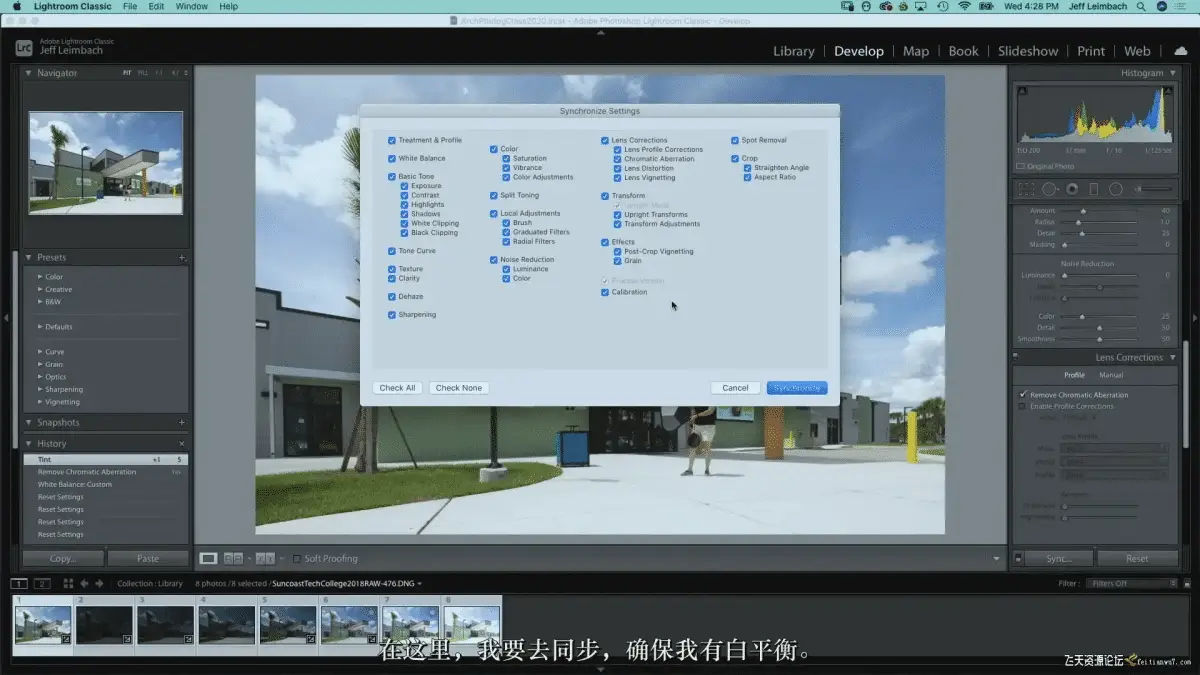Image resolution: width=1200 pixels, height=675 pixels.
Task: Collapse the History panel
Action: pyautogui.click(x=29, y=443)
